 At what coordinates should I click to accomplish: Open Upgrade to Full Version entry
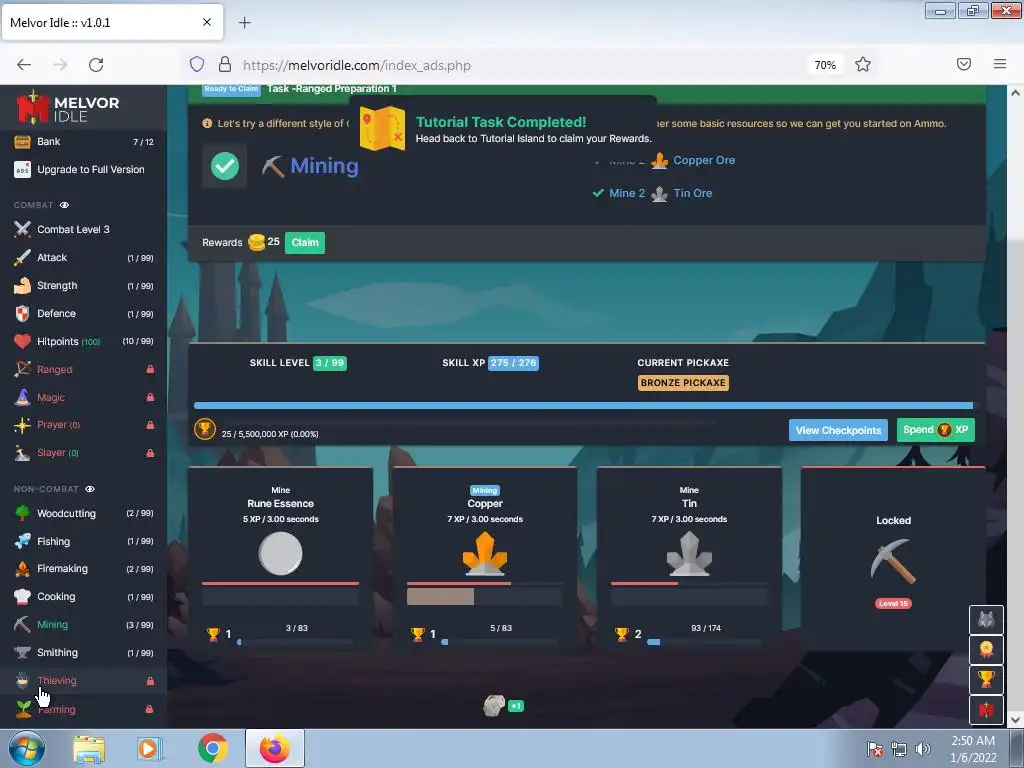[x=84, y=170]
